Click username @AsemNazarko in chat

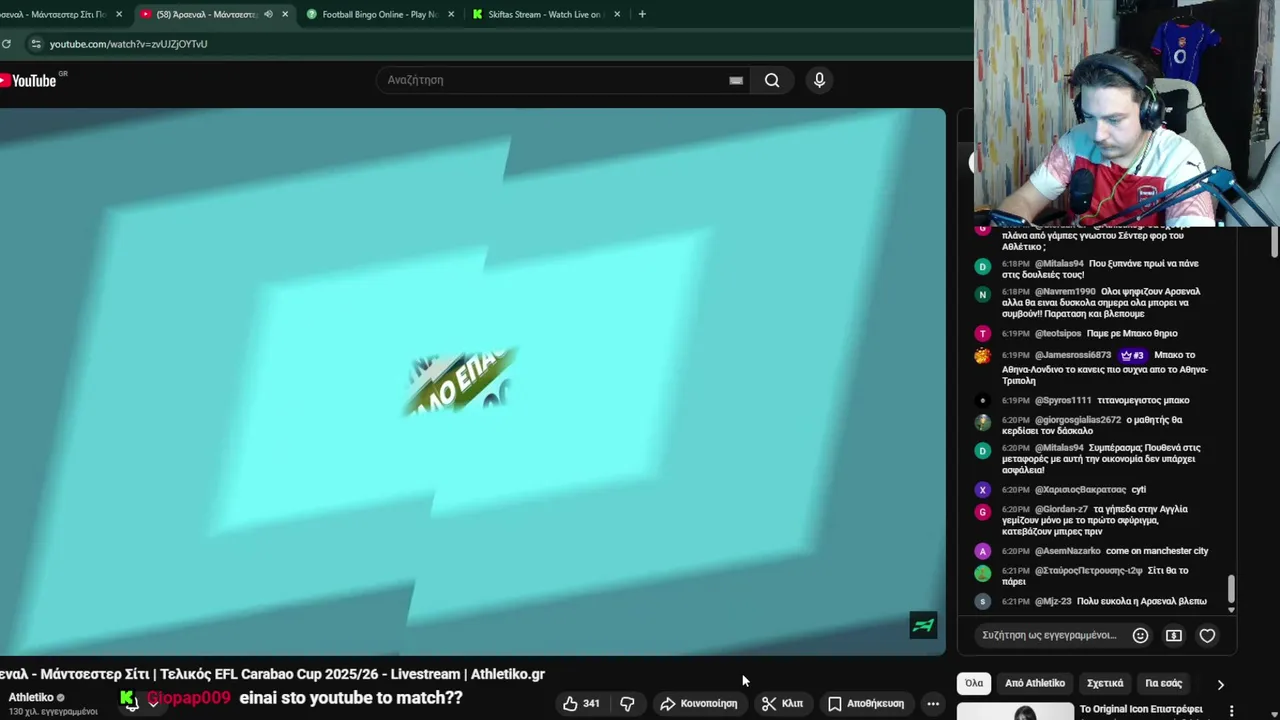coord(1068,551)
